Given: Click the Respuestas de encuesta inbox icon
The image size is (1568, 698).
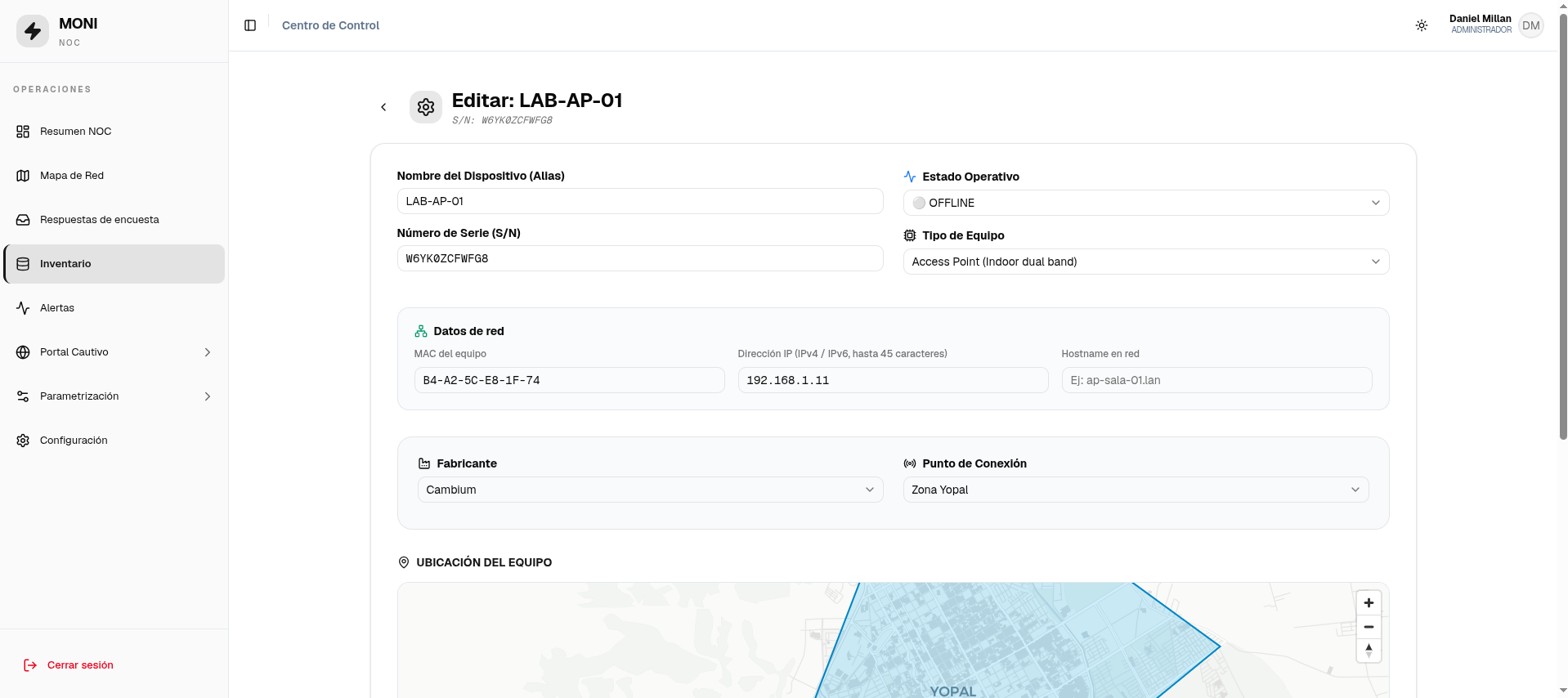Looking at the screenshot, I should pyautogui.click(x=23, y=220).
